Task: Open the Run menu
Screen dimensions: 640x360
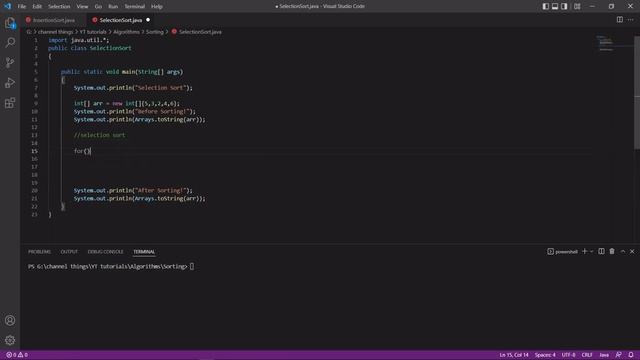Action: click(113, 7)
